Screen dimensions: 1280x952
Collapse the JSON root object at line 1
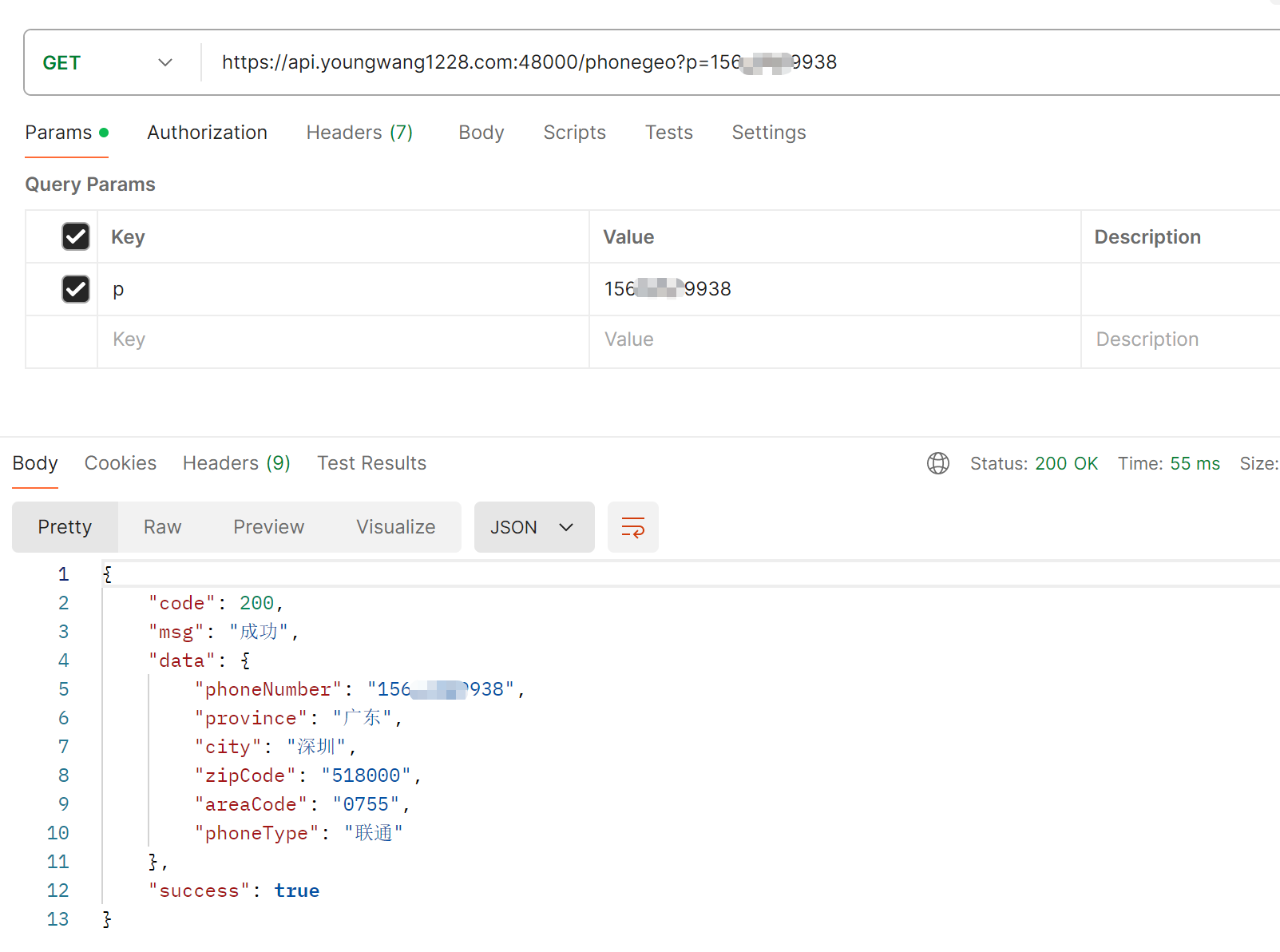click(107, 574)
